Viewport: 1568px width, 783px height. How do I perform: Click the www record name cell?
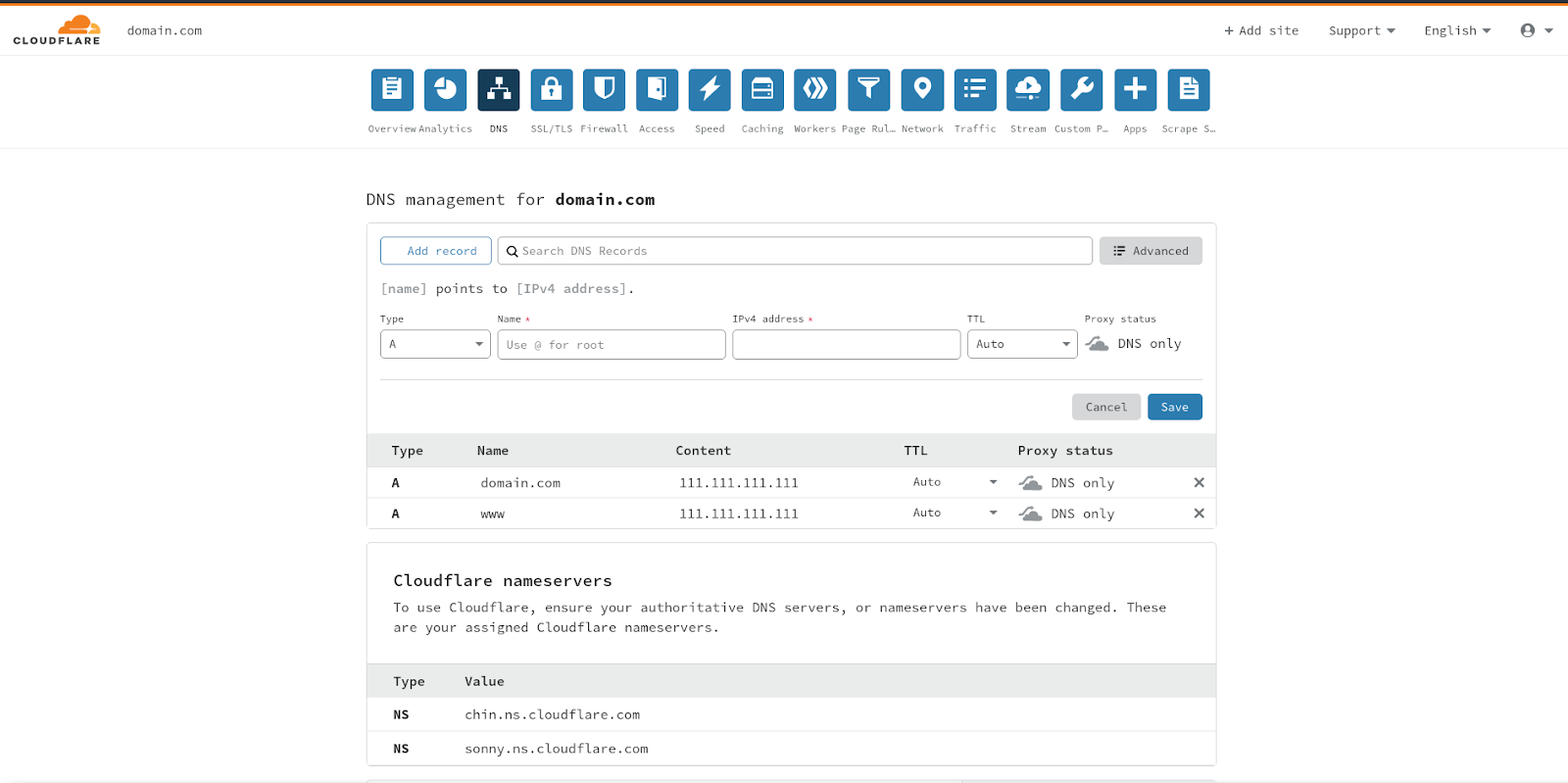pyautogui.click(x=492, y=514)
